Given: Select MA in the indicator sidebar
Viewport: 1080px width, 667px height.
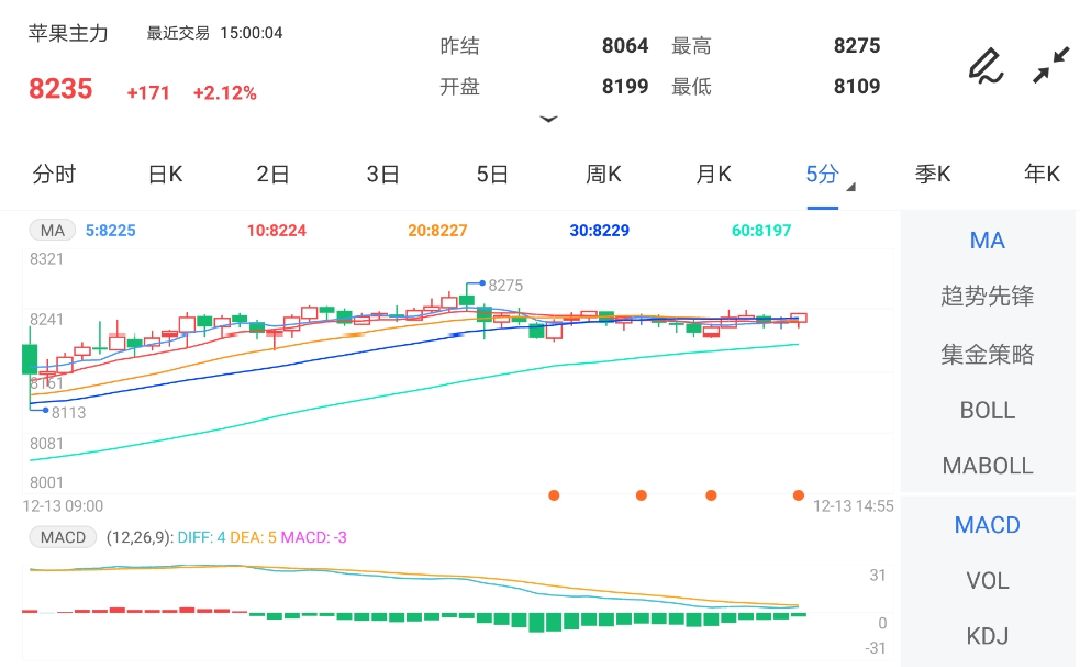Looking at the screenshot, I should point(987,240).
